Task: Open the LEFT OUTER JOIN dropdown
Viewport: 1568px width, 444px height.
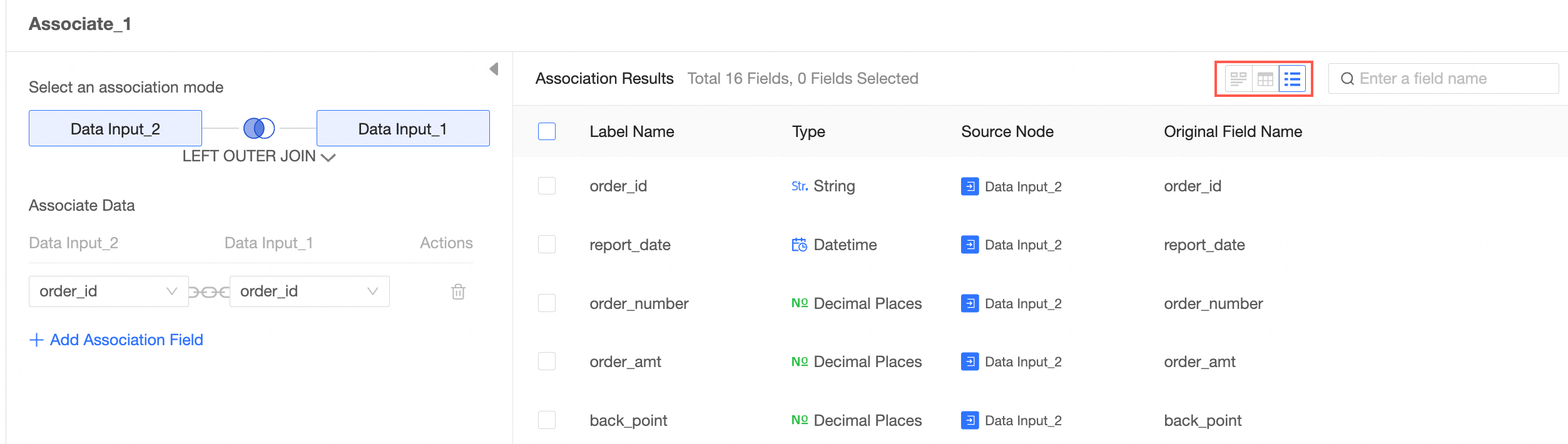Action: coord(258,156)
